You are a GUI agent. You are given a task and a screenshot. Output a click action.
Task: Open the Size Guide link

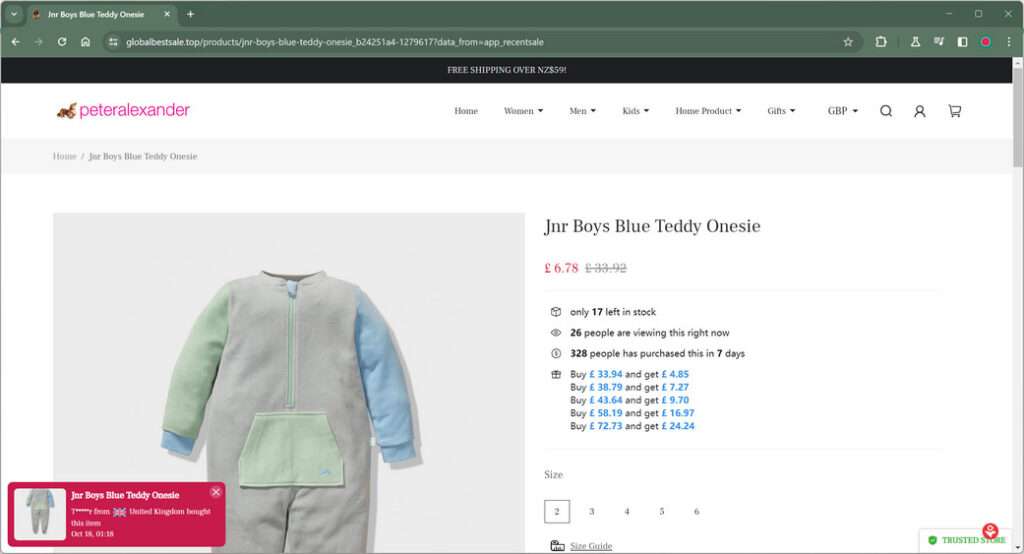click(591, 546)
